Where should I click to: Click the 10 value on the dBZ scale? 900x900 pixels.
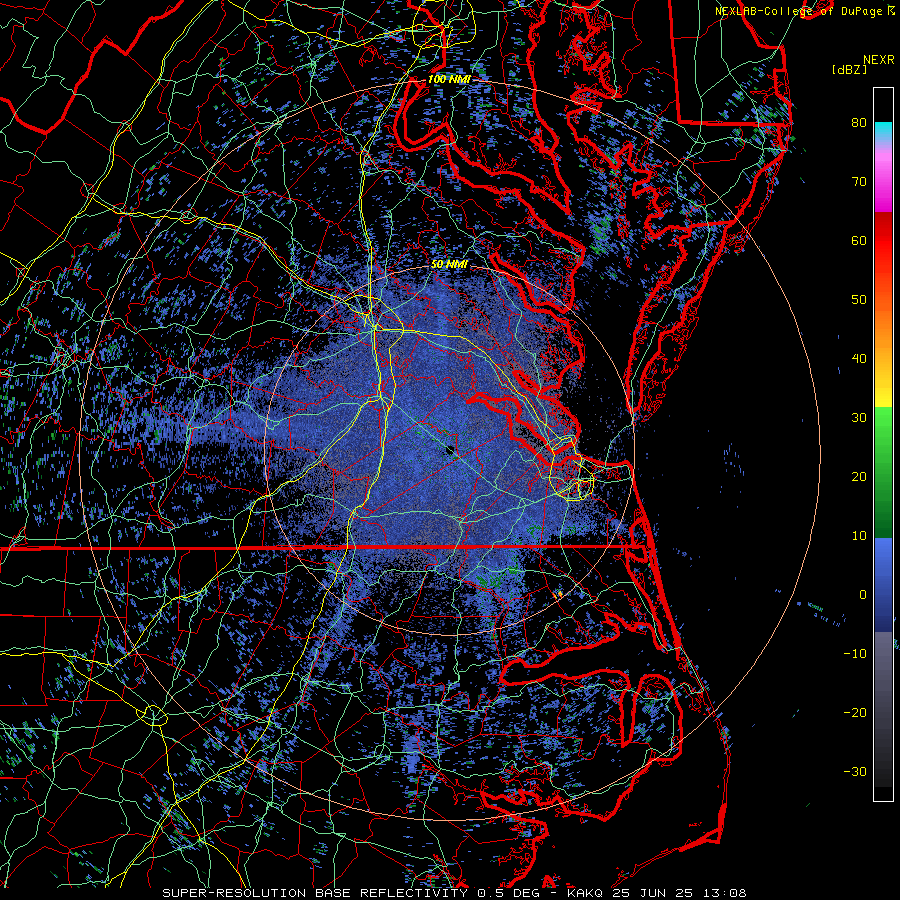point(859,536)
